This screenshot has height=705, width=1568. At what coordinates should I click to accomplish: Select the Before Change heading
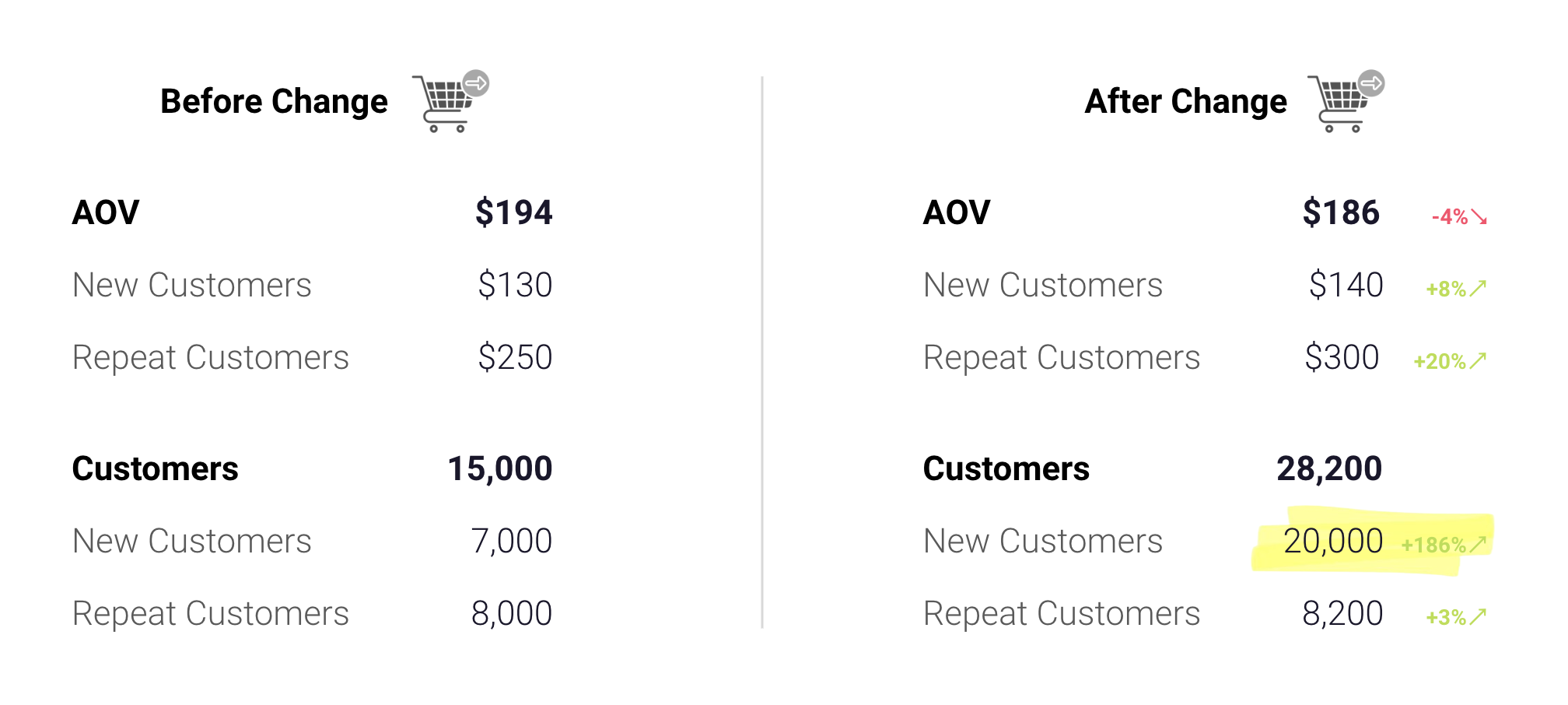274,102
